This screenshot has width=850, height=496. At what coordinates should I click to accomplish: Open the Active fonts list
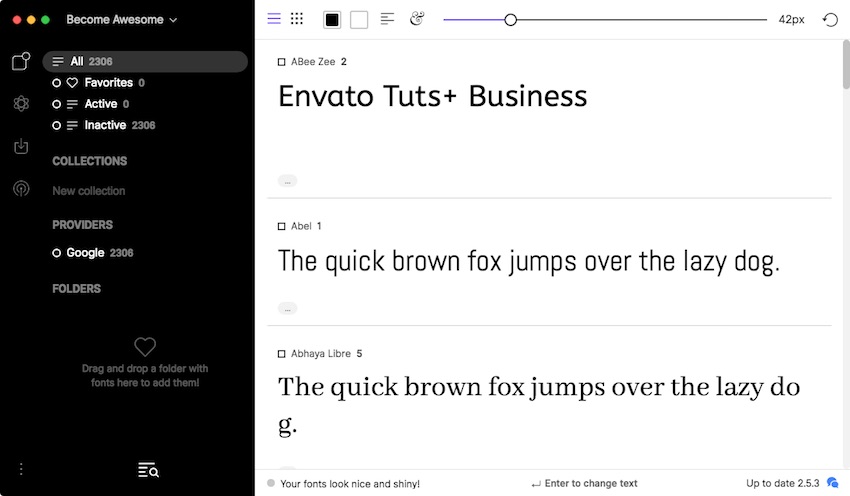pyautogui.click(x=101, y=104)
